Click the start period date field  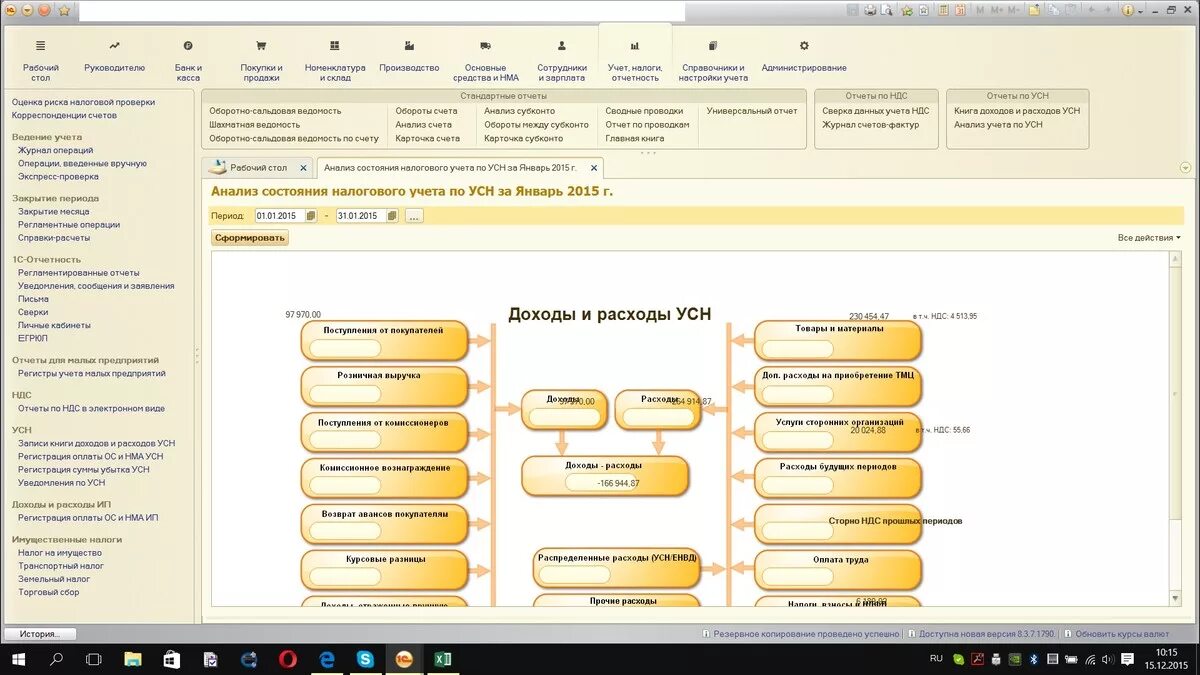tap(280, 216)
